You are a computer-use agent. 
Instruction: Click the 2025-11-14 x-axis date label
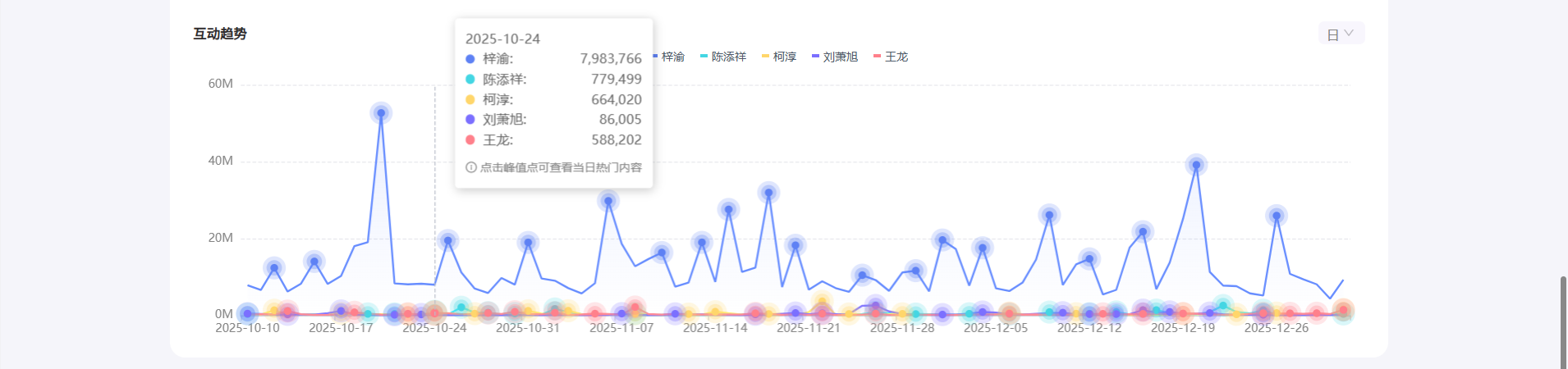[715, 328]
